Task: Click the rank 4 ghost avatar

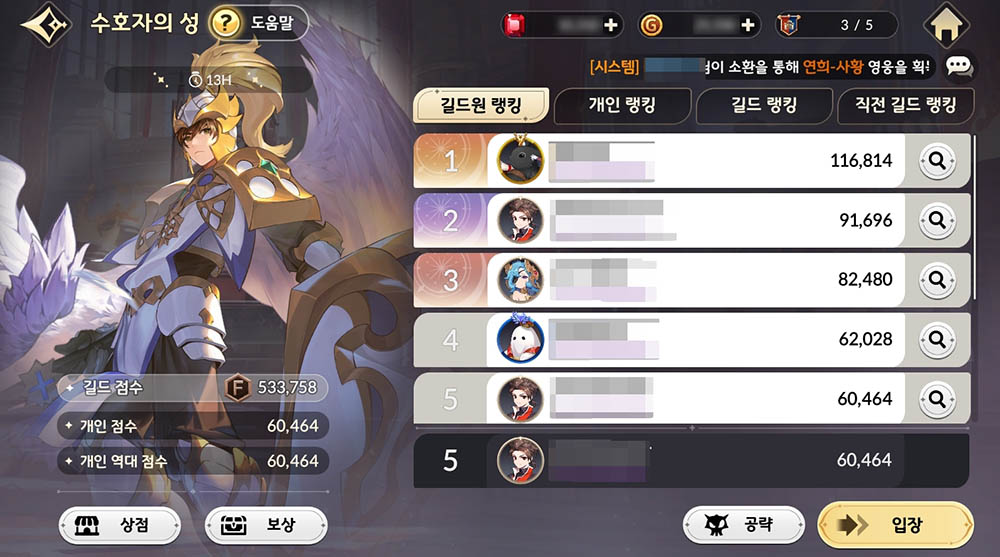Action: pyautogui.click(x=520, y=339)
